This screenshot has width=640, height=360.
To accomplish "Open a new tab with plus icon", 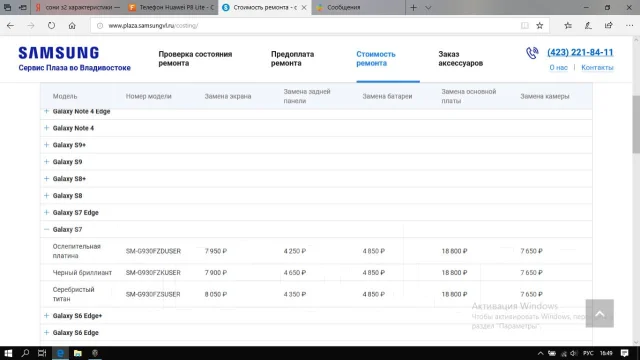I will click(x=413, y=7).
